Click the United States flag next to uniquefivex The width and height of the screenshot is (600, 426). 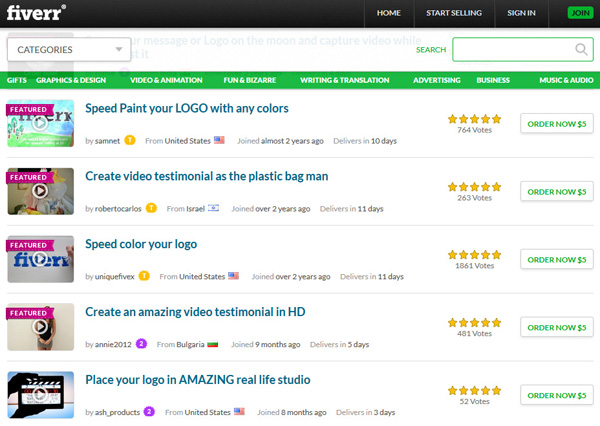[233, 276]
